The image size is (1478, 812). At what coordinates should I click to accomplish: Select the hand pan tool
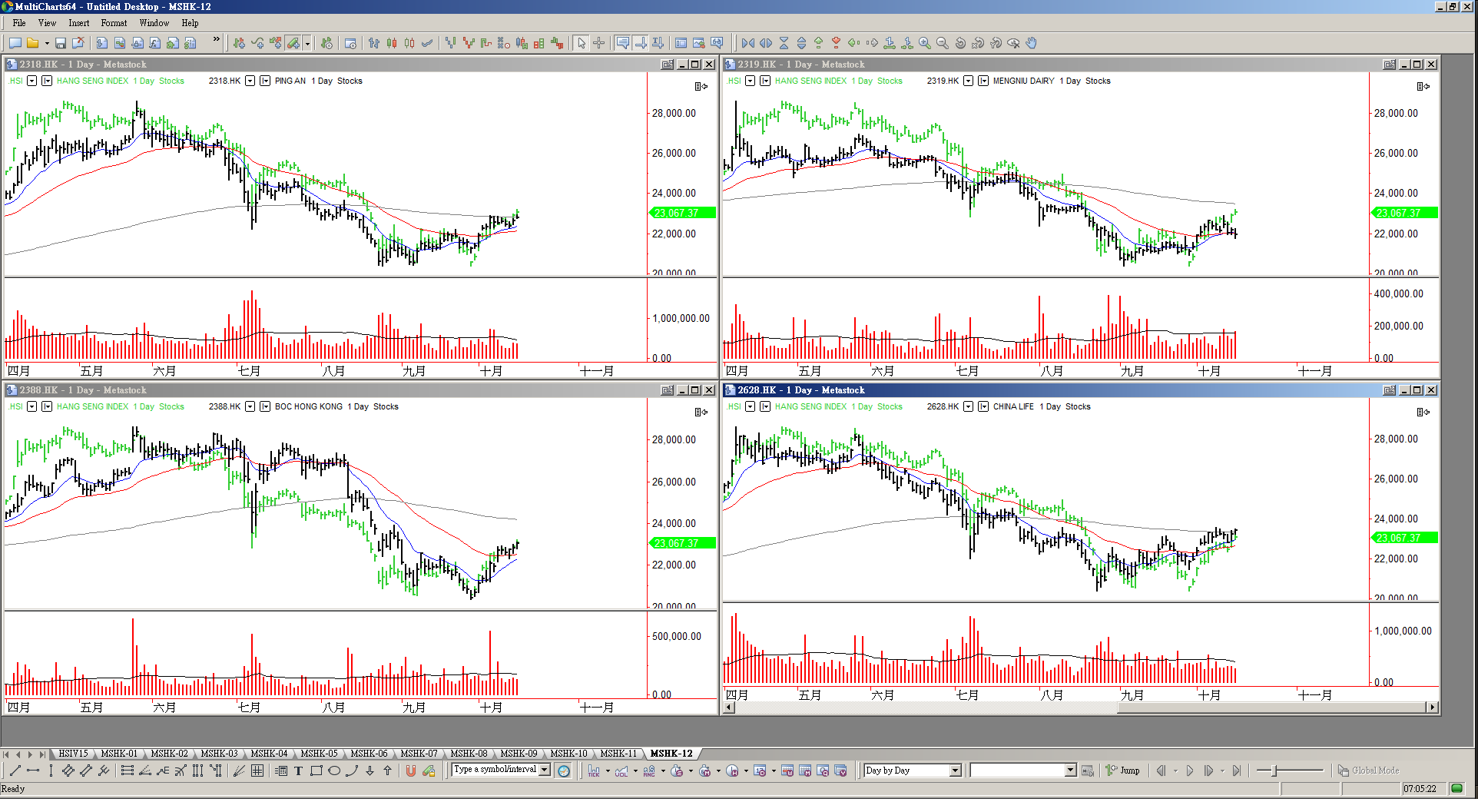coord(1032,43)
